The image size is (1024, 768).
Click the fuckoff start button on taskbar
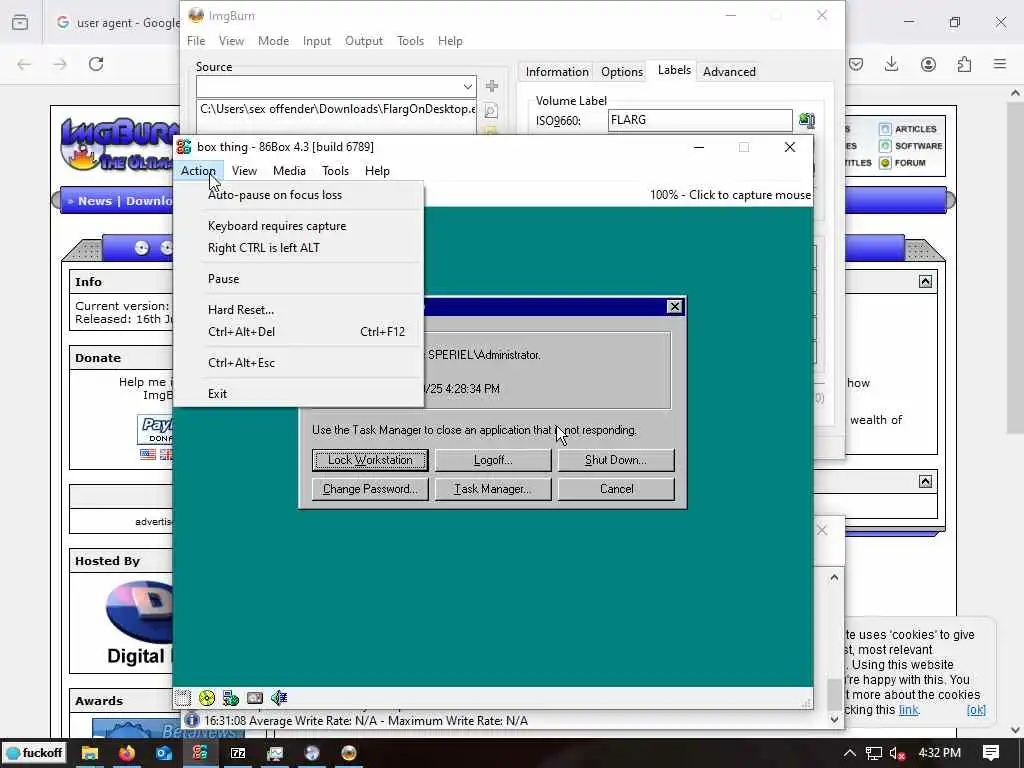point(34,753)
